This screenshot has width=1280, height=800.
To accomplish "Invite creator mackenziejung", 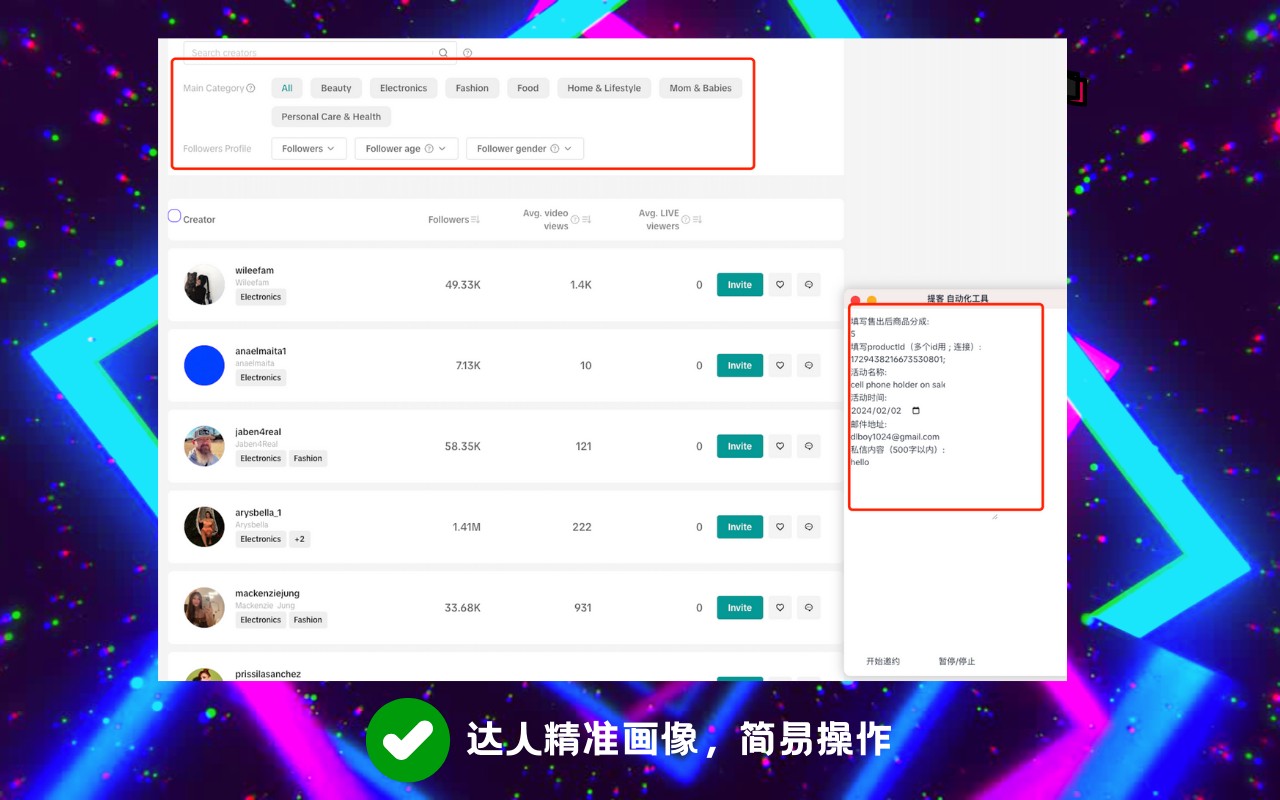I will (740, 607).
